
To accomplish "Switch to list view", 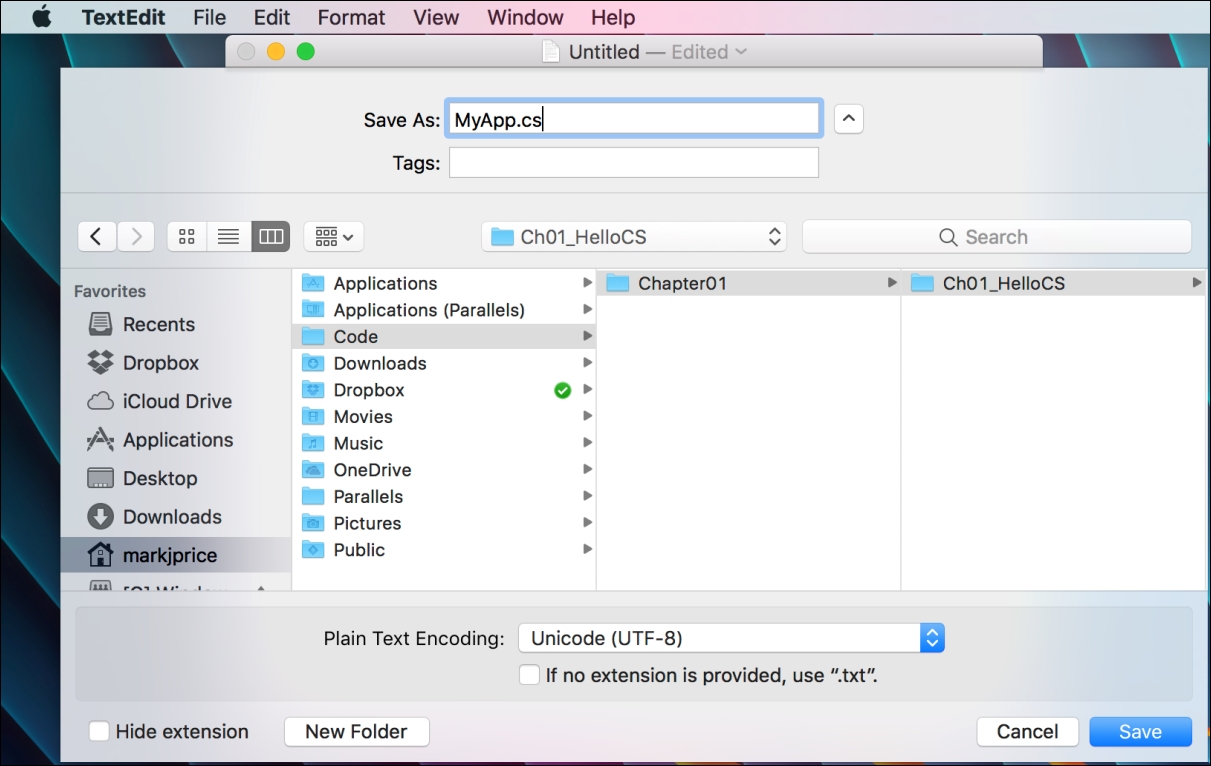I will (x=229, y=237).
